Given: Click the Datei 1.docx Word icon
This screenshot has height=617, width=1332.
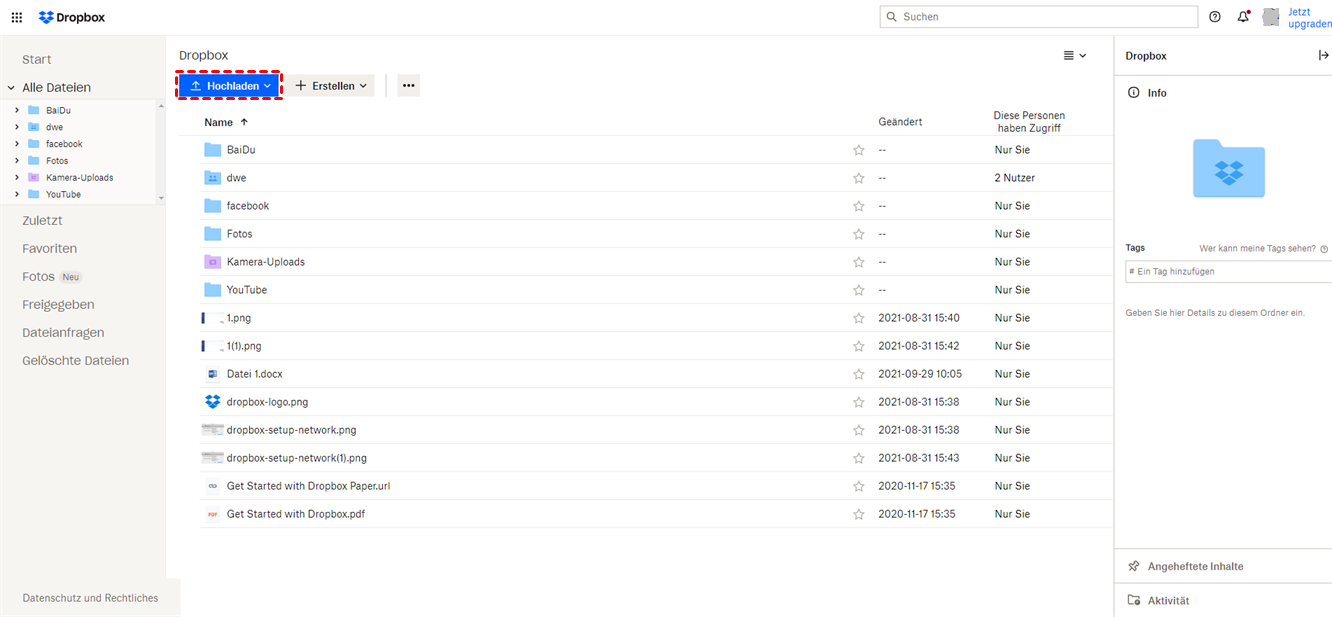Looking at the screenshot, I should (212, 374).
